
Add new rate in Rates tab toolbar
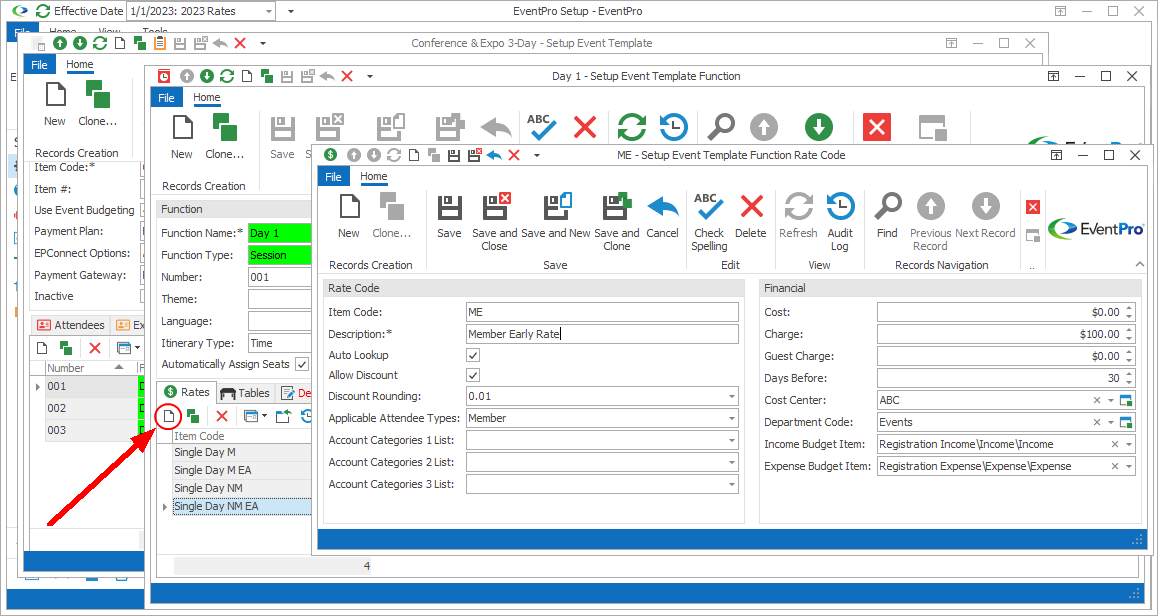[168, 417]
